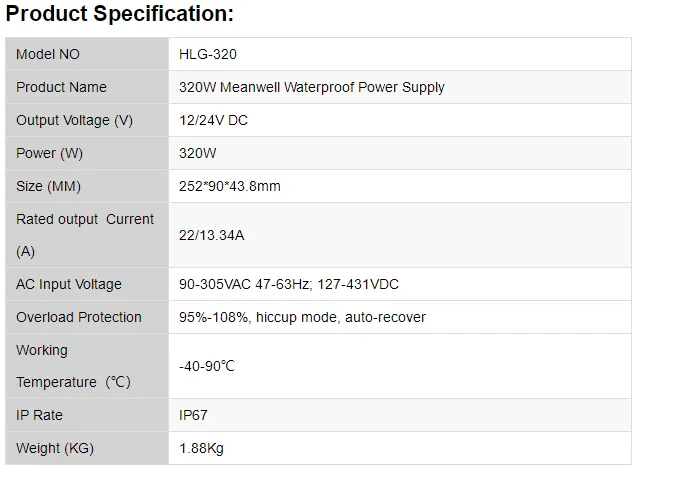Viewport: 673px width, 483px height.
Task: Click the IP67 rating value
Action: pyautogui.click(x=193, y=415)
